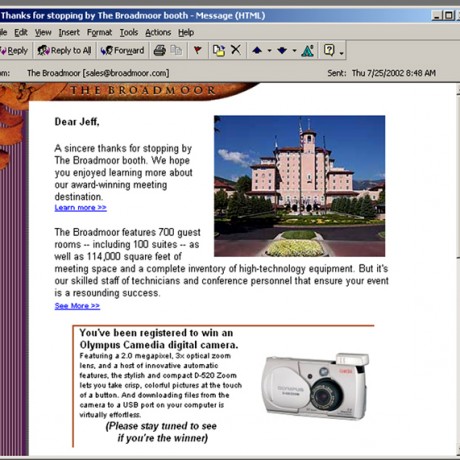The height and width of the screenshot is (460, 460).
Task: Expand toolbar options dropdown arrow
Action: click(342, 52)
